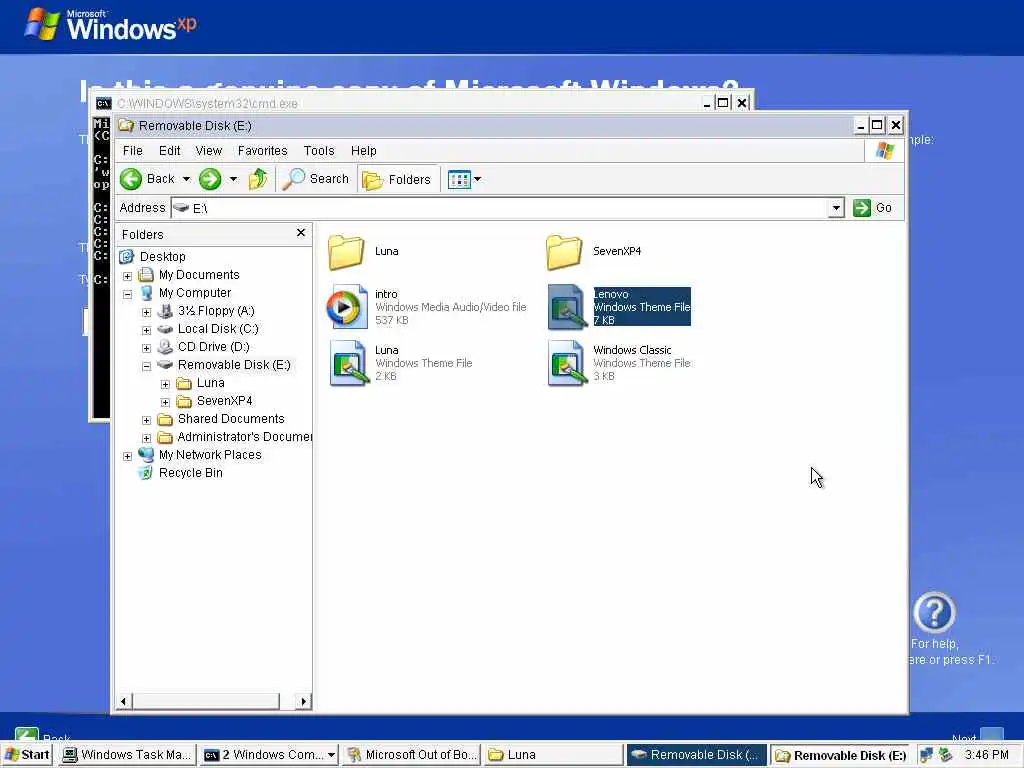Open the Edit menu
Viewport: 1024px width, 768px height.
pos(170,151)
